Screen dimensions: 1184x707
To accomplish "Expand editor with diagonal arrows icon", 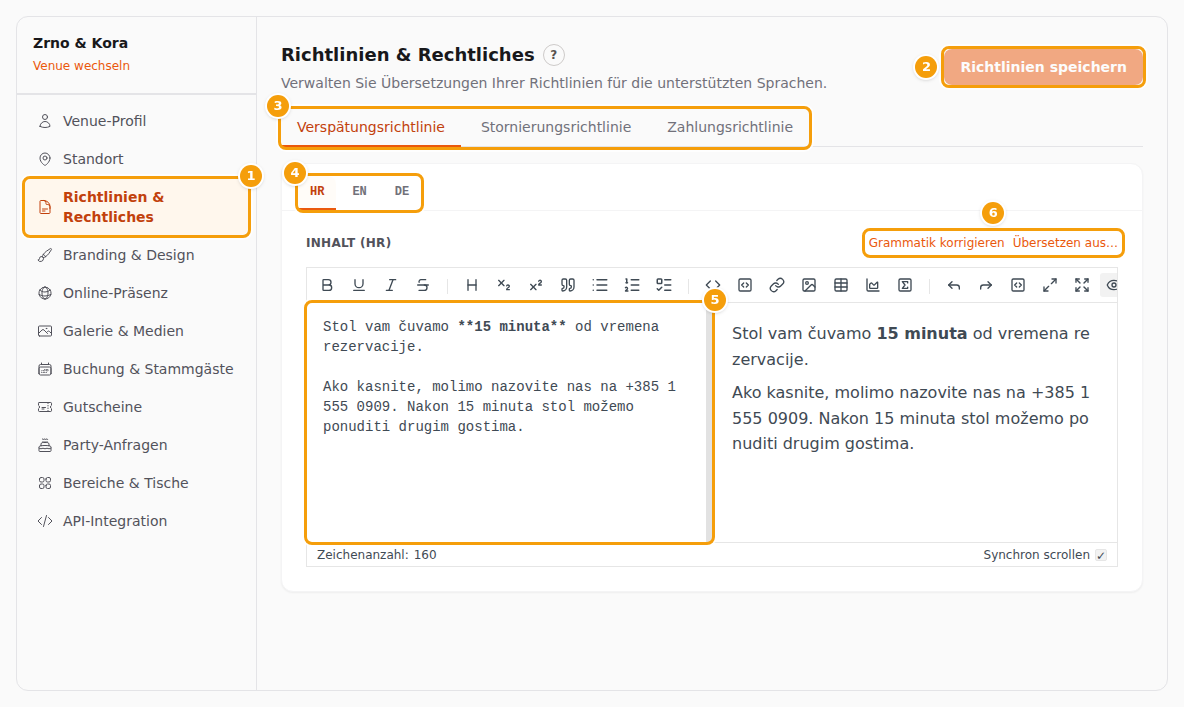I will pyautogui.click(x=1050, y=285).
